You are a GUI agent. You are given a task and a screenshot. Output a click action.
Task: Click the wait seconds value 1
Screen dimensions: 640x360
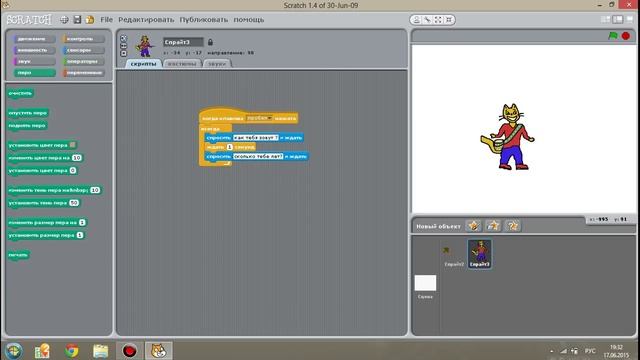229,147
